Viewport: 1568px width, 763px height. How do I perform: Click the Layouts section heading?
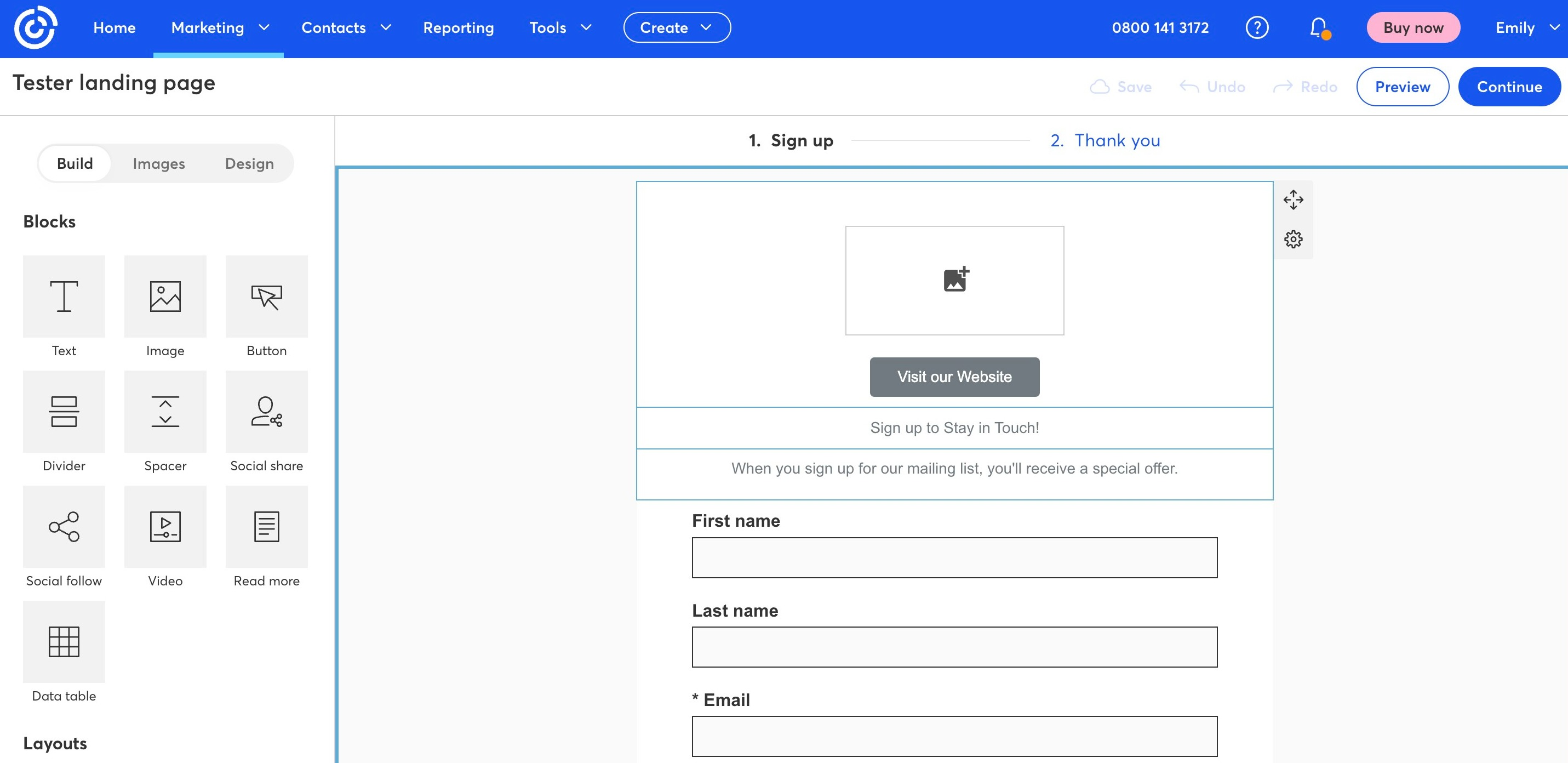[x=55, y=743]
